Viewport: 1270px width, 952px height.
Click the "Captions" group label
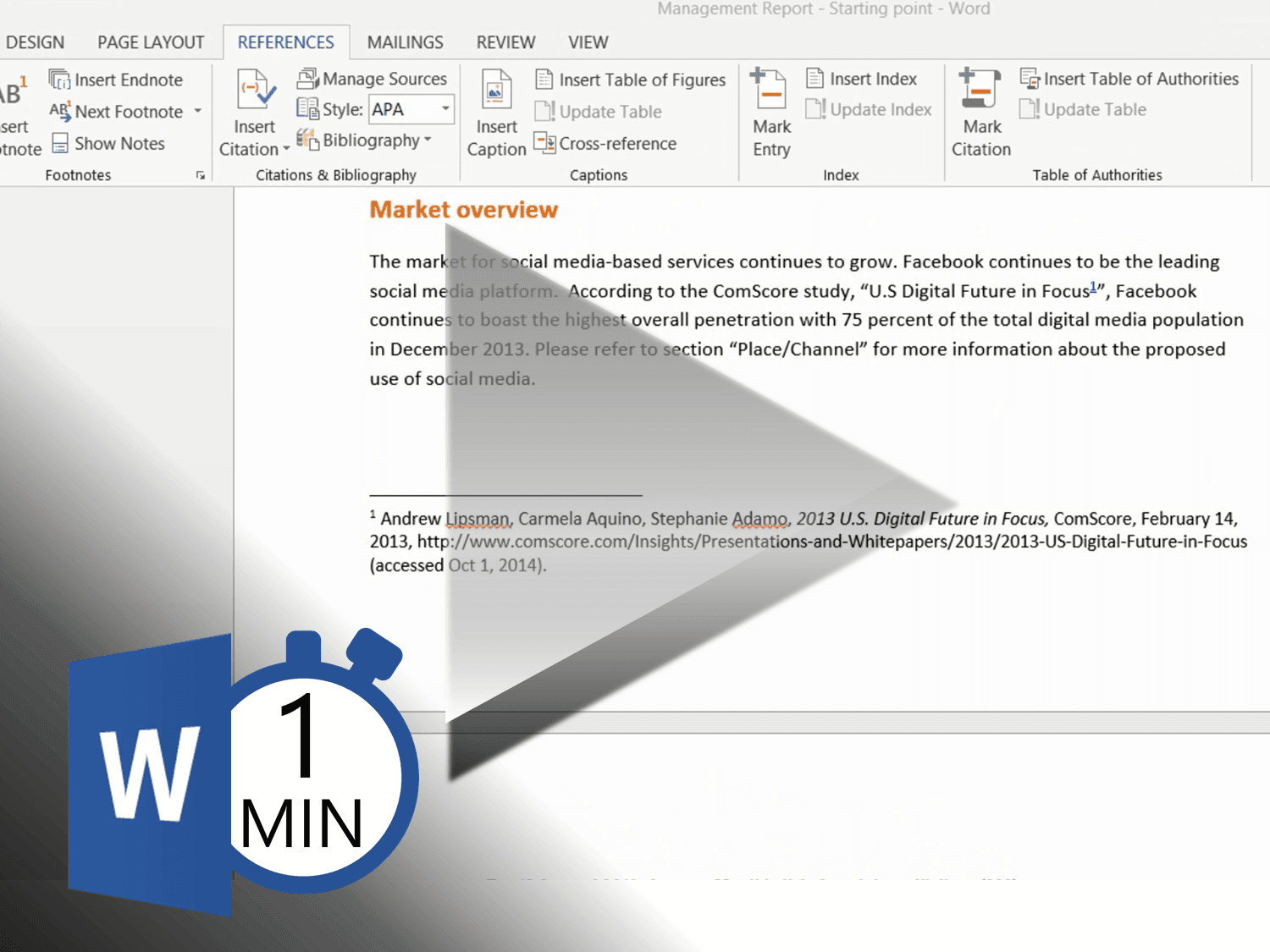(x=599, y=175)
